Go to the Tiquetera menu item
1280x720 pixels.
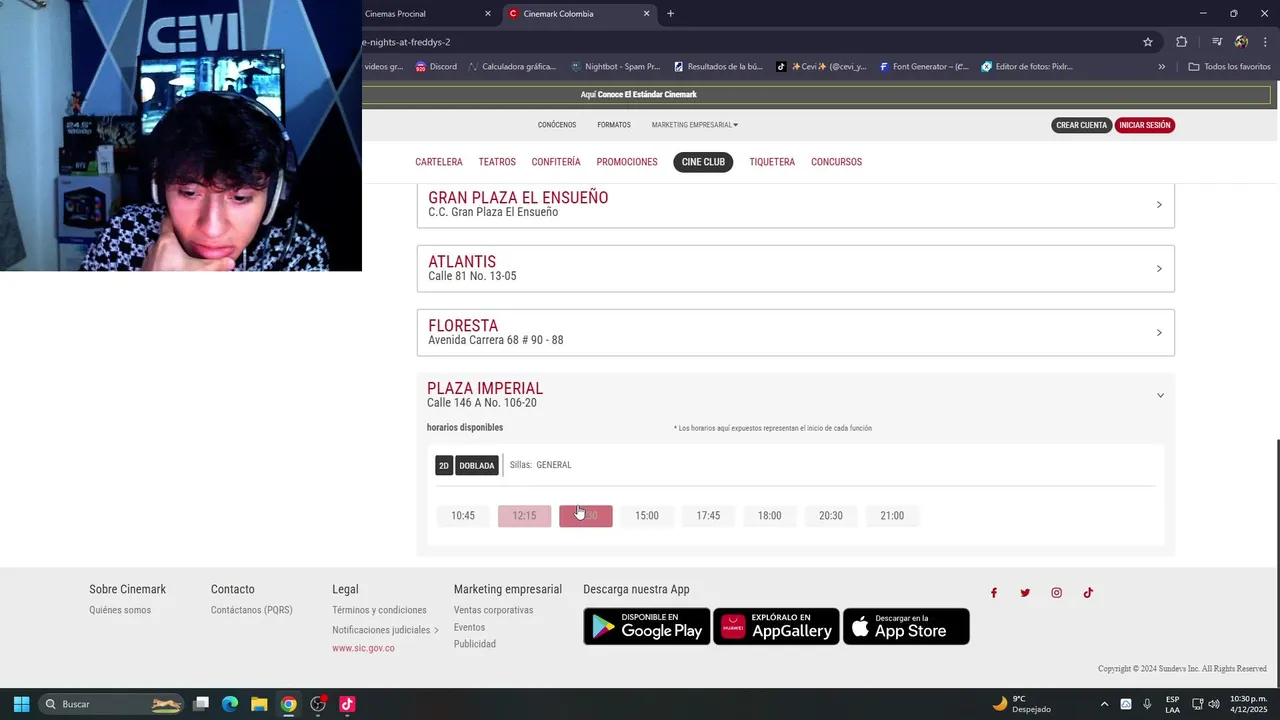point(772,162)
